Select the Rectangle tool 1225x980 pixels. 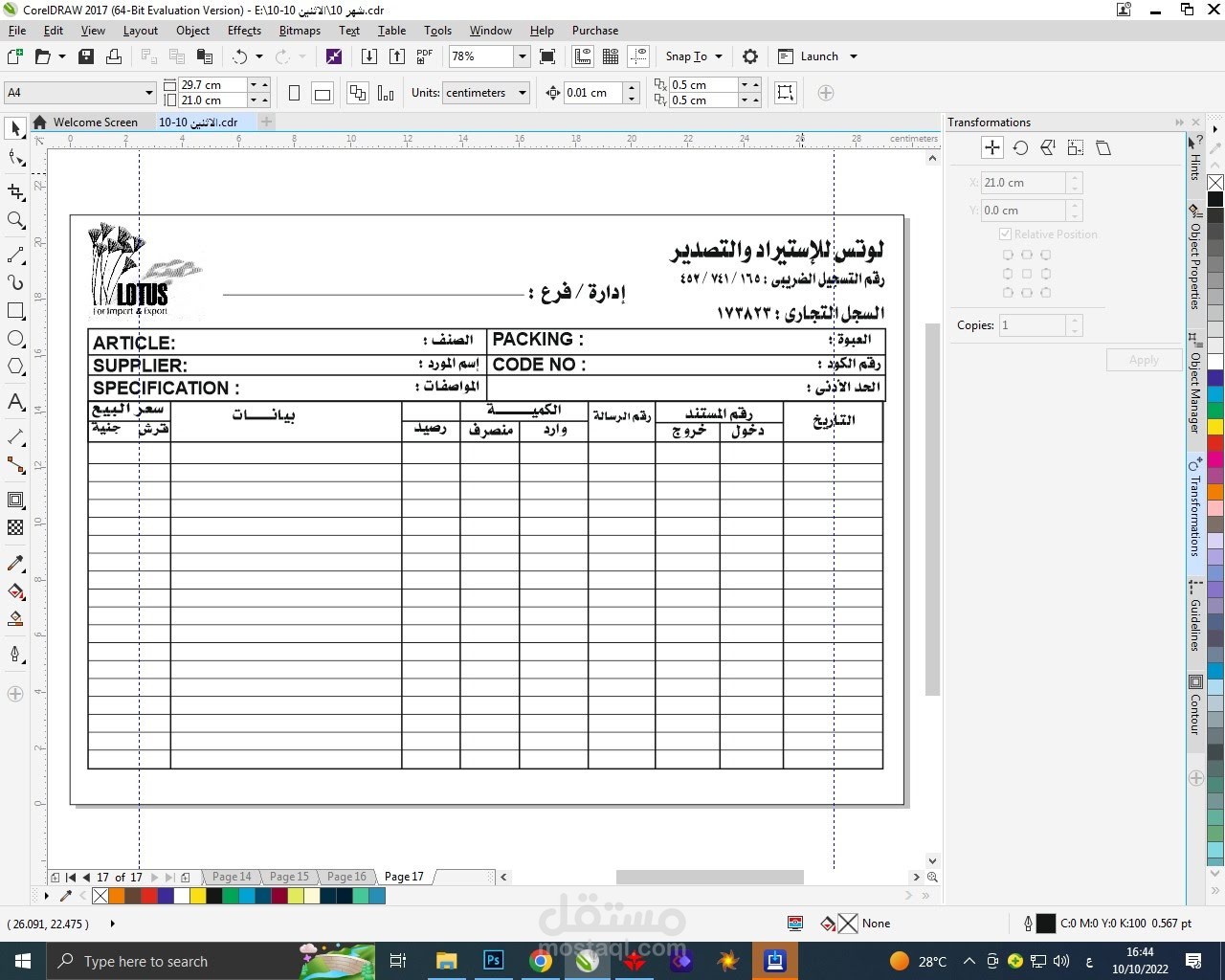pyautogui.click(x=15, y=311)
